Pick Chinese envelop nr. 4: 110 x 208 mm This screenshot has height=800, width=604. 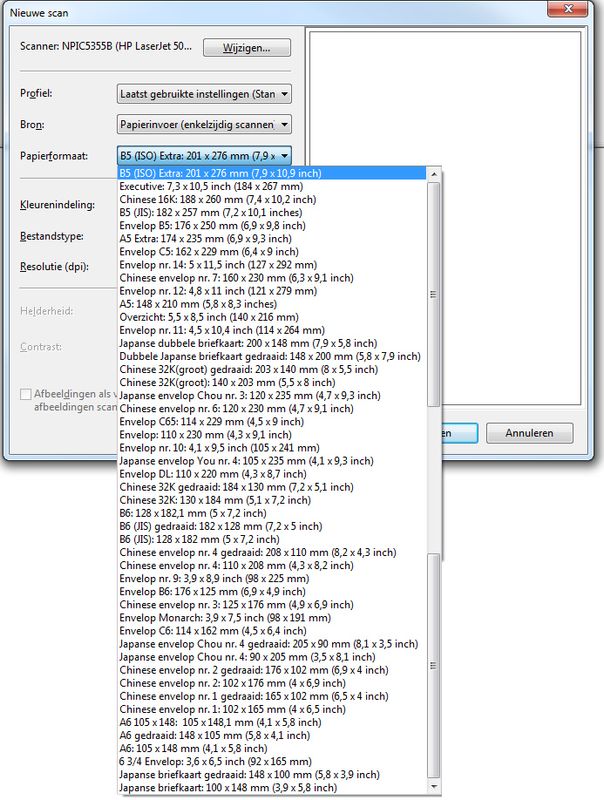[272, 565]
